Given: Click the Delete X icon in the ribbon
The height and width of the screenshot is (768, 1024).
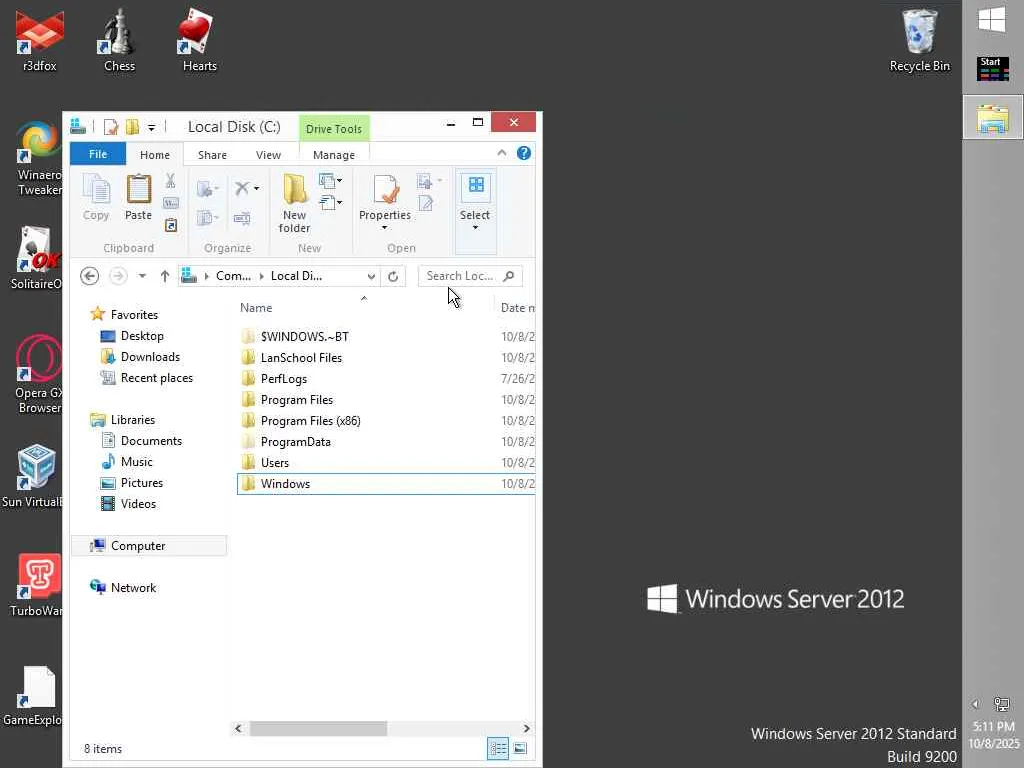Looking at the screenshot, I should tap(242, 188).
